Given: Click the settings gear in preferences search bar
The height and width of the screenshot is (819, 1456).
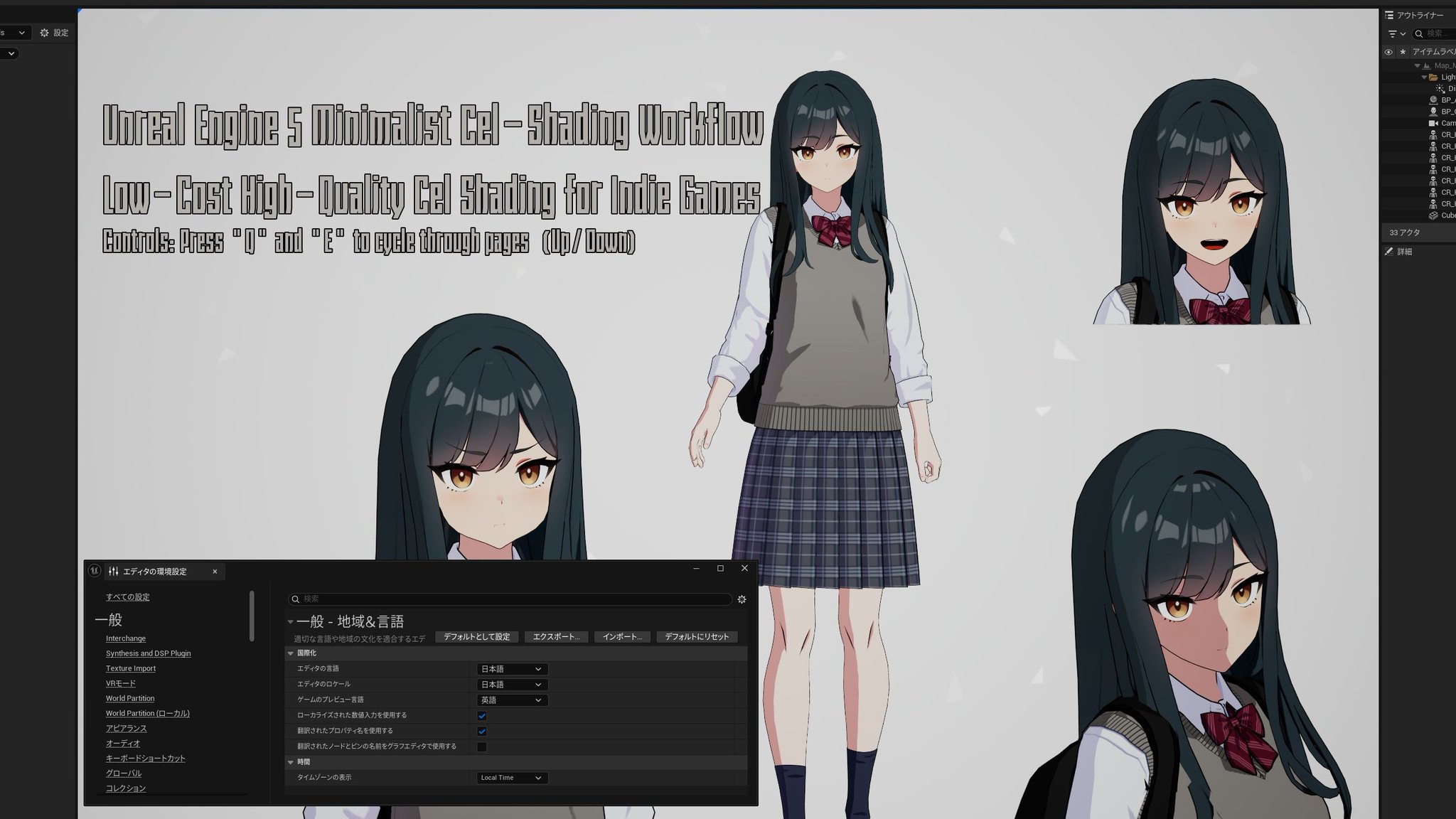Looking at the screenshot, I should tap(742, 599).
